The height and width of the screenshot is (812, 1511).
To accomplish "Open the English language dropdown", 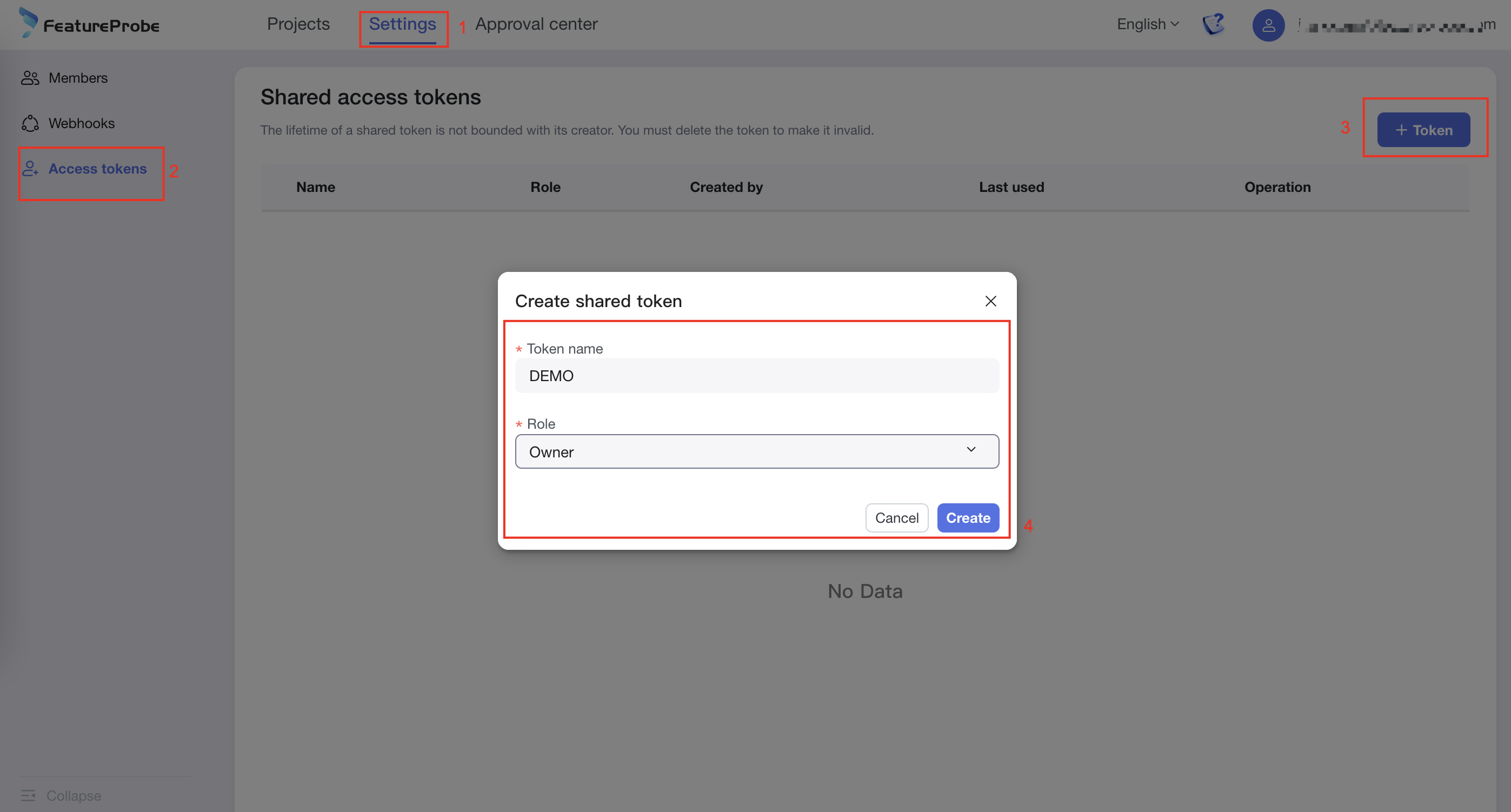I will 1147,24.
